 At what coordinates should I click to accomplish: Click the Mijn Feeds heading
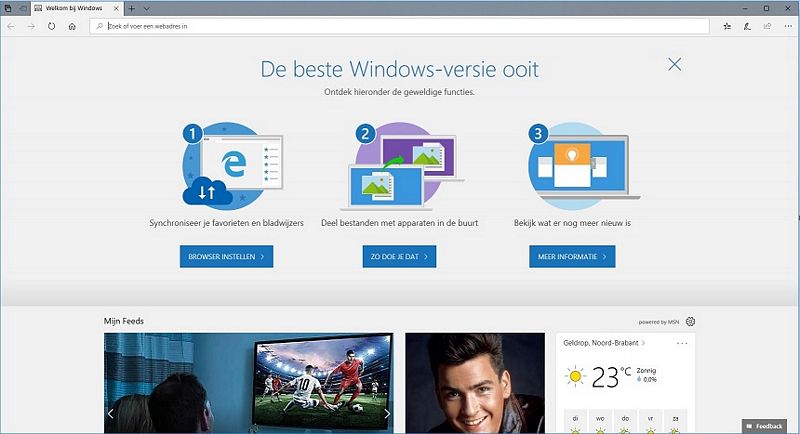124,321
